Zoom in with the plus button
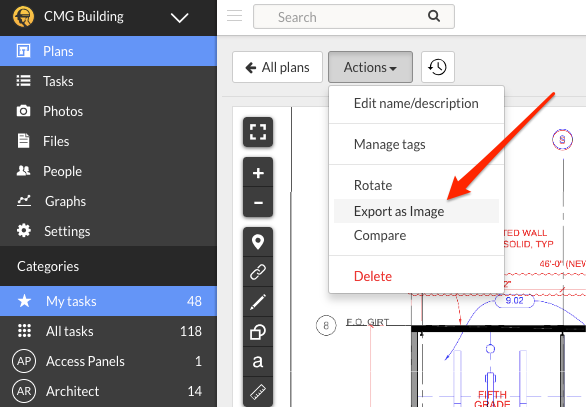The width and height of the screenshot is (586, 407). pos(258,173)
